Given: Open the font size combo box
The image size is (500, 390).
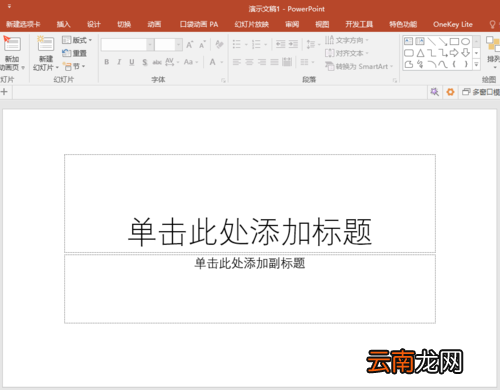Looking at the screenshot, I should tap(168, 44).
